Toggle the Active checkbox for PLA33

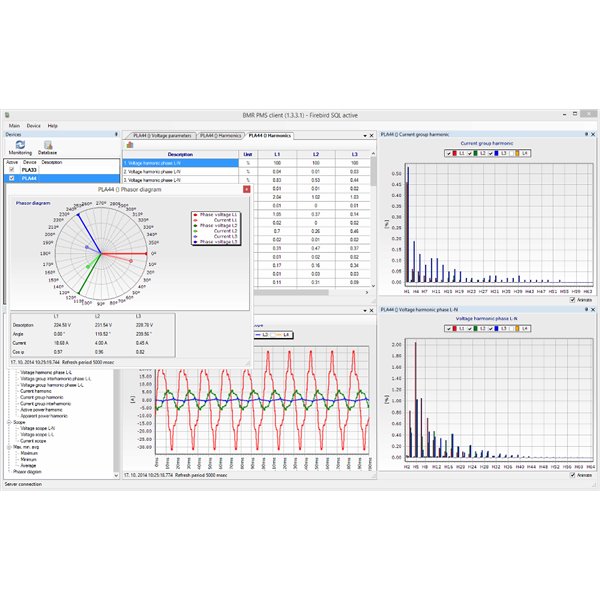tap(11, 170)
